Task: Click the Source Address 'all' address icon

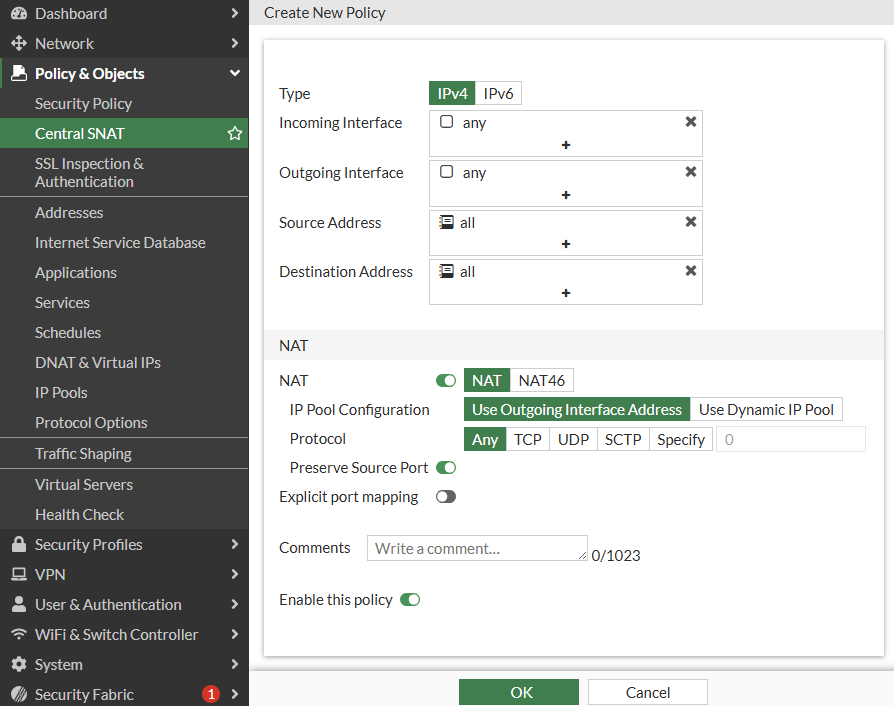Action: point(446,222)
